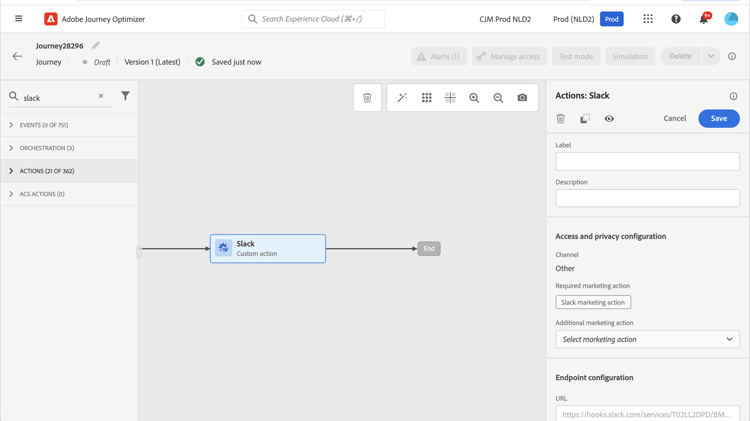
Task: Save the Slack action settings
Action: 719,118
